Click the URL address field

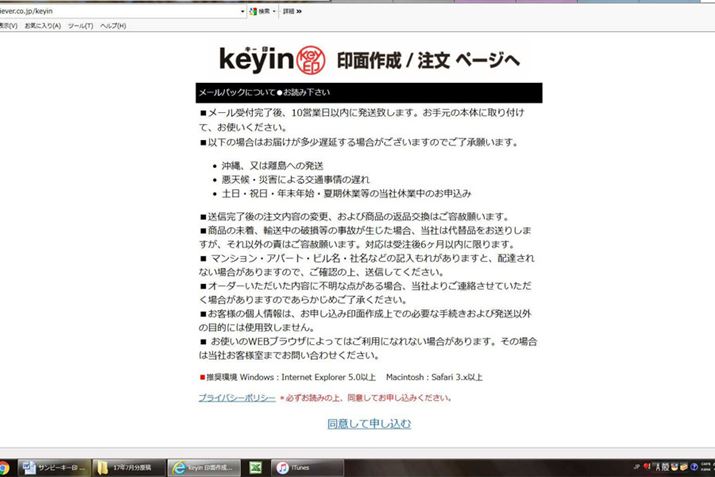119,11
